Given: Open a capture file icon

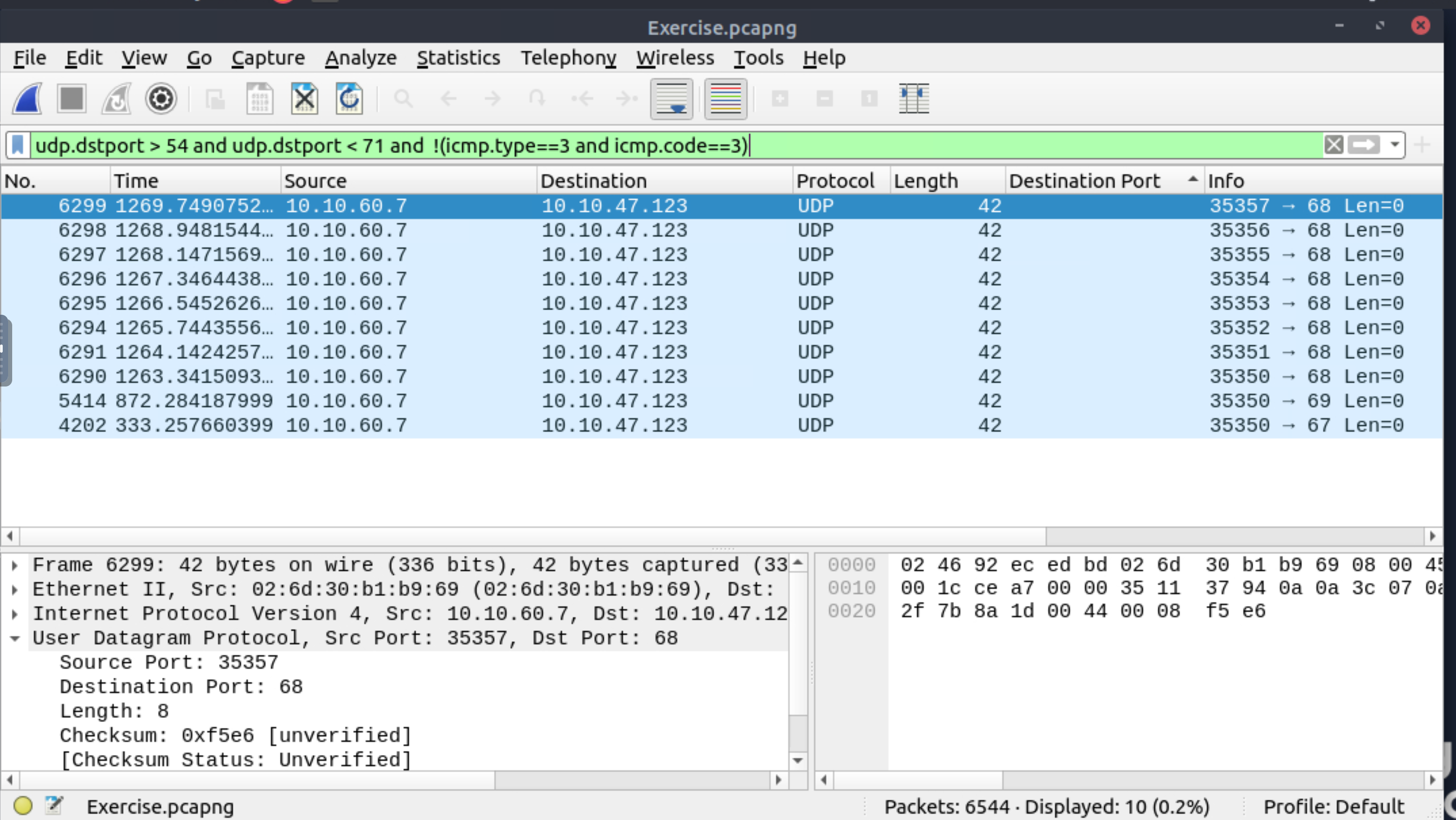Looking at the screenshot, I should 215,99.
